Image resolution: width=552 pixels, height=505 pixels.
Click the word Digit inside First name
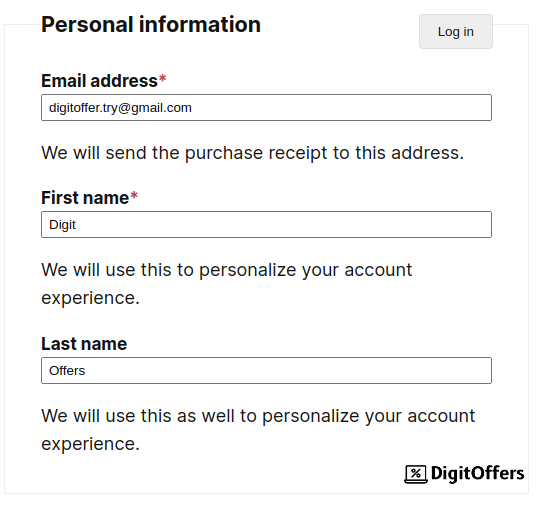click(62, 225)
